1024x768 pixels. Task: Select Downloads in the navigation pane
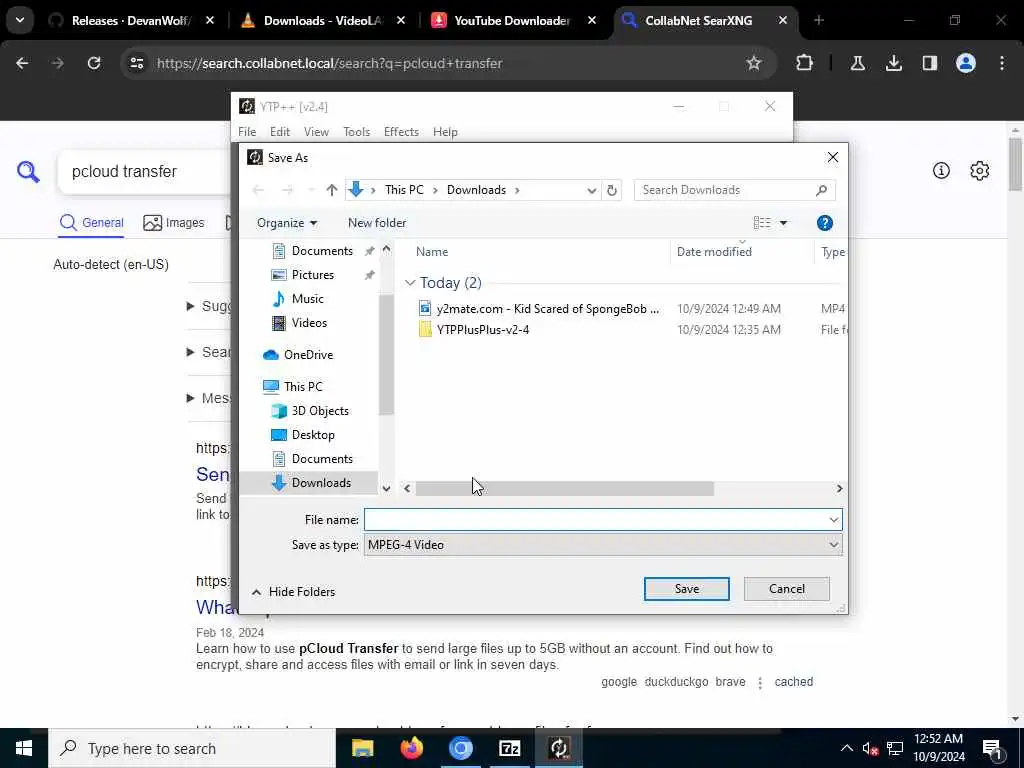point(320,483)
